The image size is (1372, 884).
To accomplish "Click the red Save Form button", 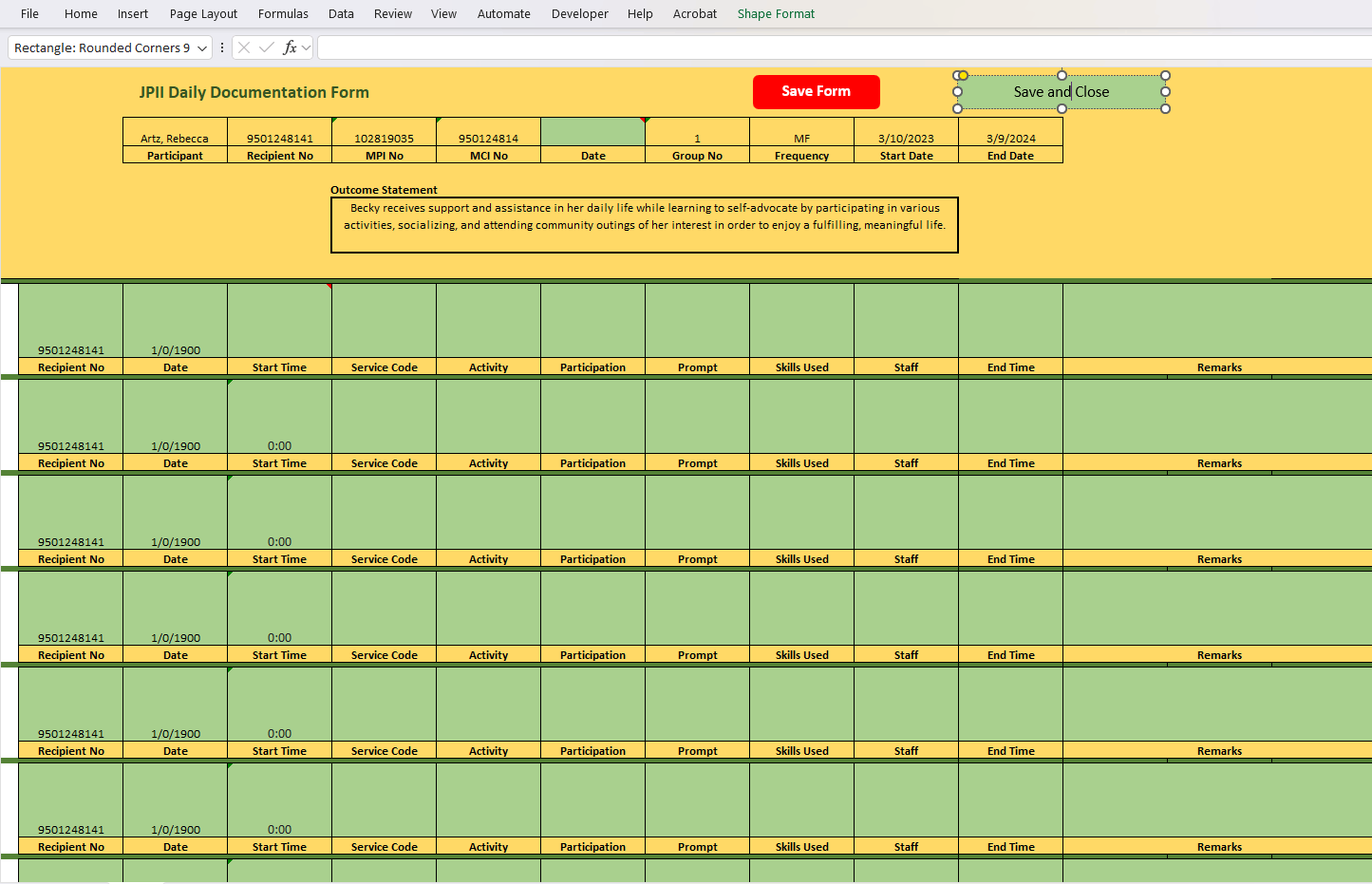I will click(817, 91).
